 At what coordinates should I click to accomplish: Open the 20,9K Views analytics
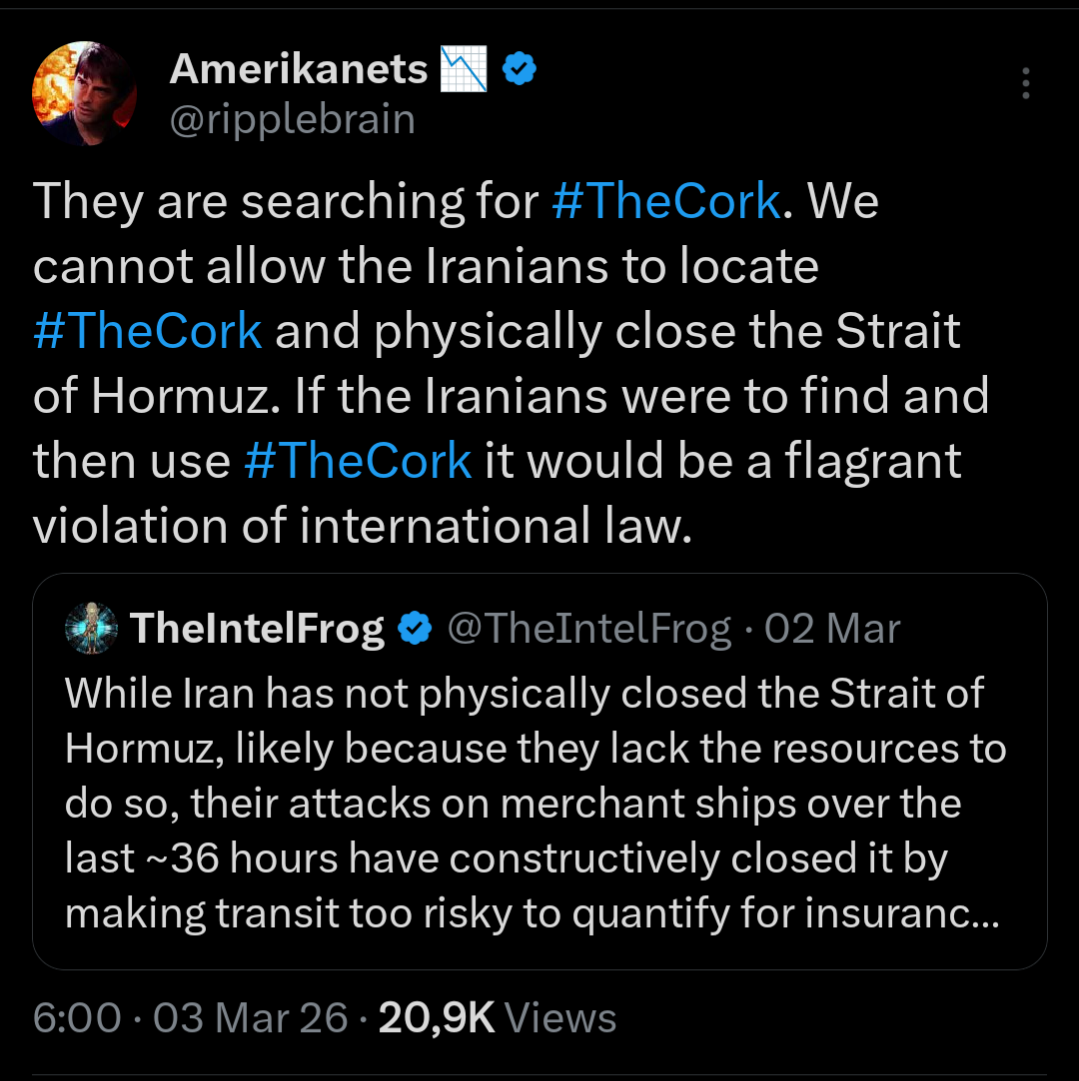(x=497, y=1018)
